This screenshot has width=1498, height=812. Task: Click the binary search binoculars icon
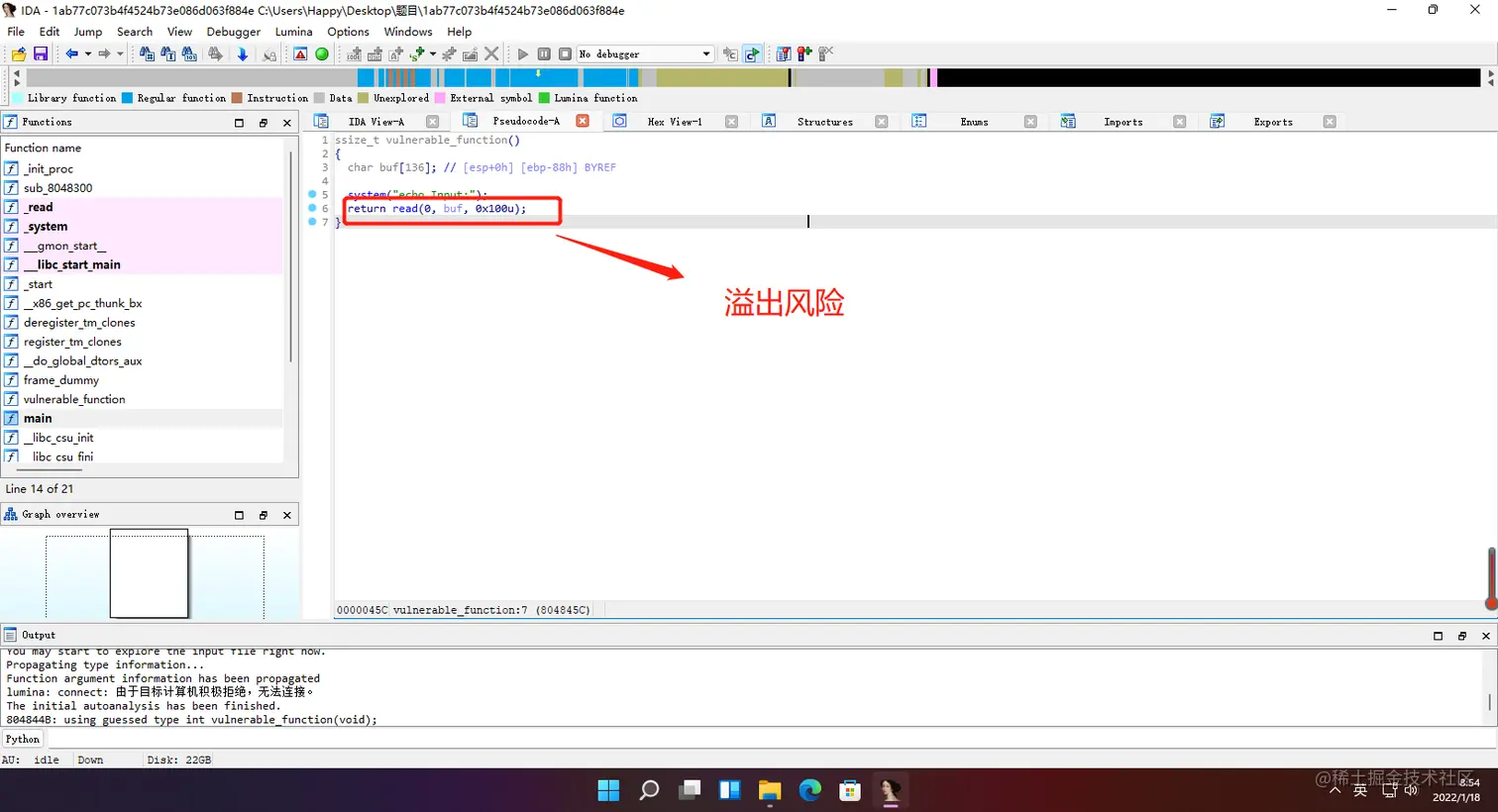(x=189, y=53)
